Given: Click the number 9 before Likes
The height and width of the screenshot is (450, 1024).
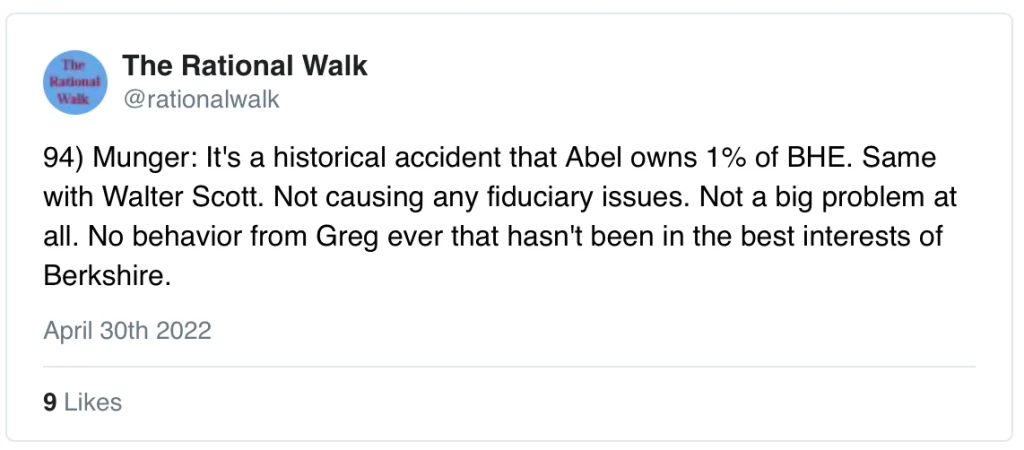Looking at the screenshot, I should pos(49,402).
